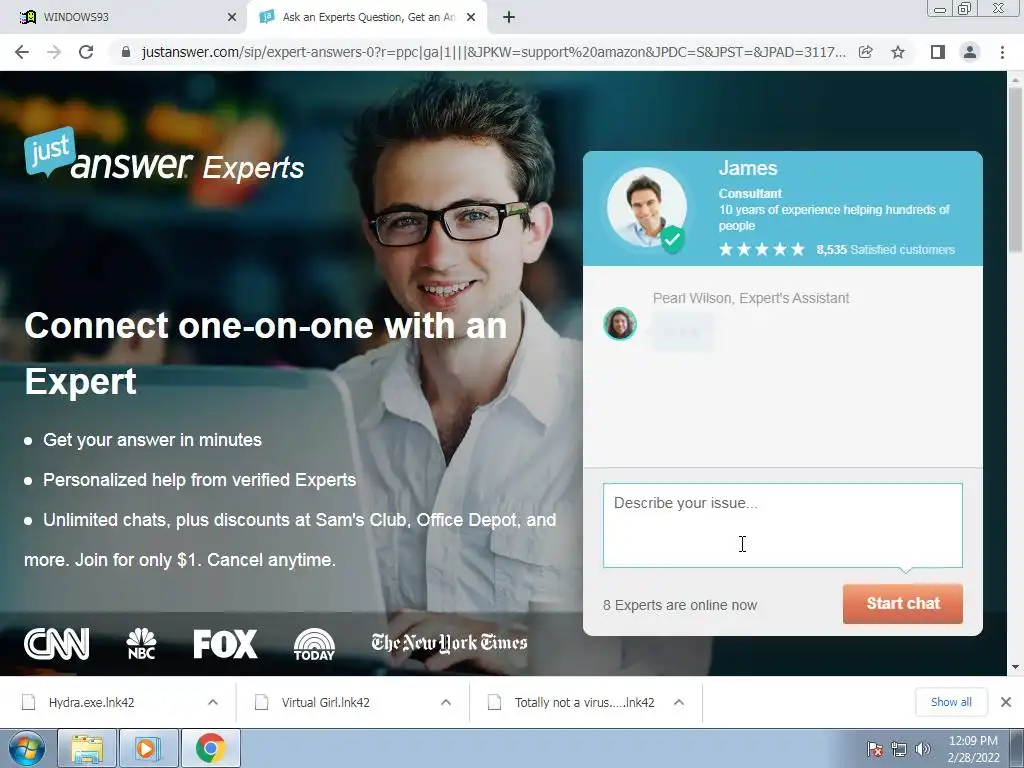
Task: Click the scrollbar down arrow
Action: (1015, 667)
